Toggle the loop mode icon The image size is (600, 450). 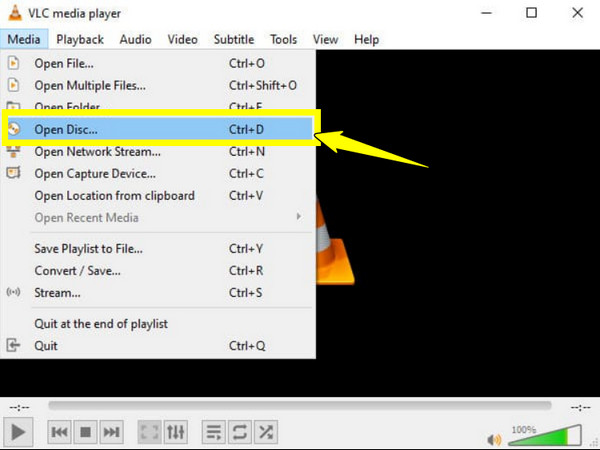[240, 432]
